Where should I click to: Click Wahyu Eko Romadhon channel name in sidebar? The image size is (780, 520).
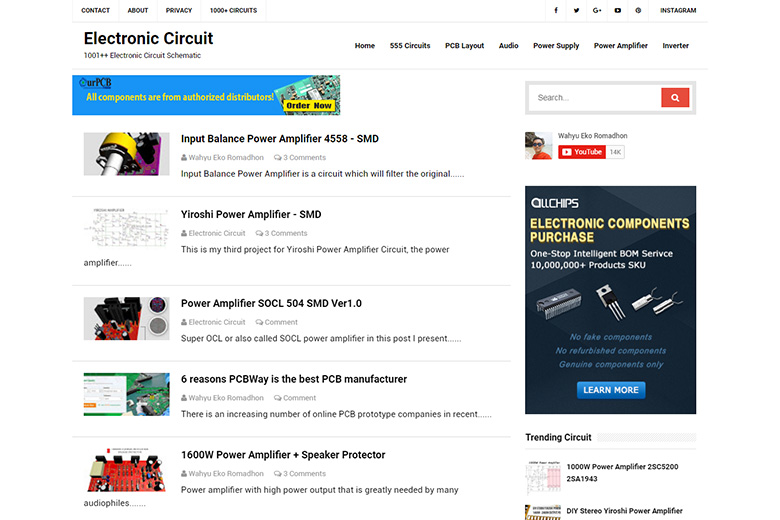[x=592, y=136]
